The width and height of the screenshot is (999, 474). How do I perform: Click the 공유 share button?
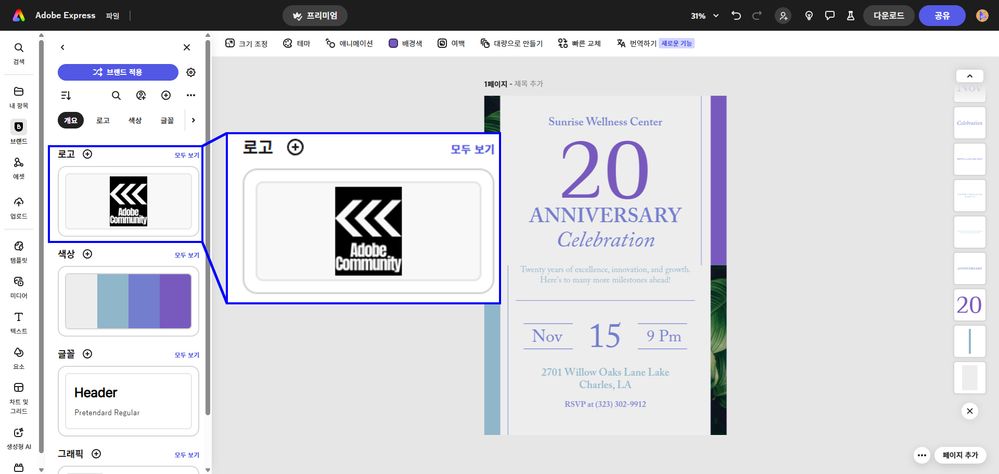[x=942, y=16]
